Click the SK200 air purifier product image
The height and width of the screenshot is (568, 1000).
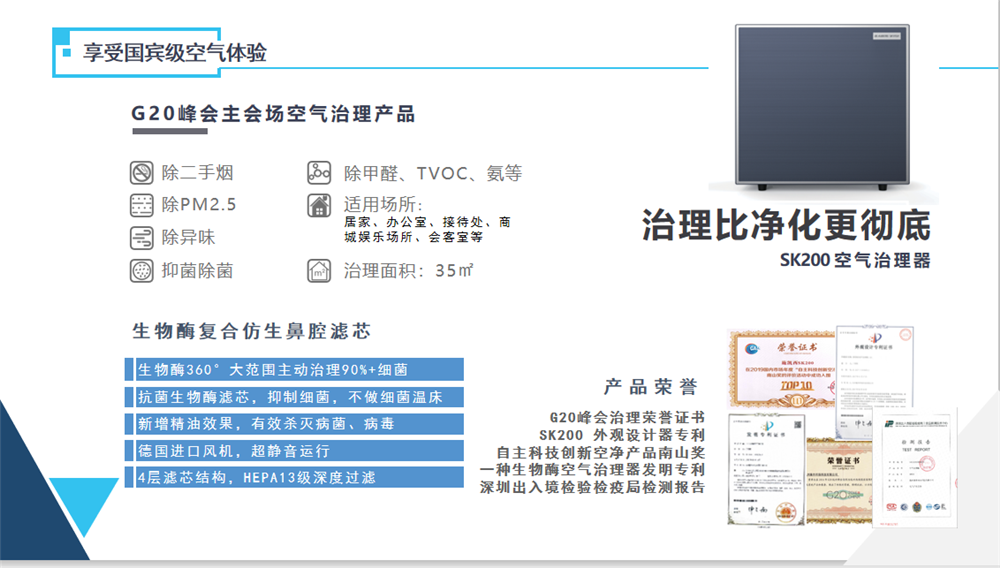point(822,107)
